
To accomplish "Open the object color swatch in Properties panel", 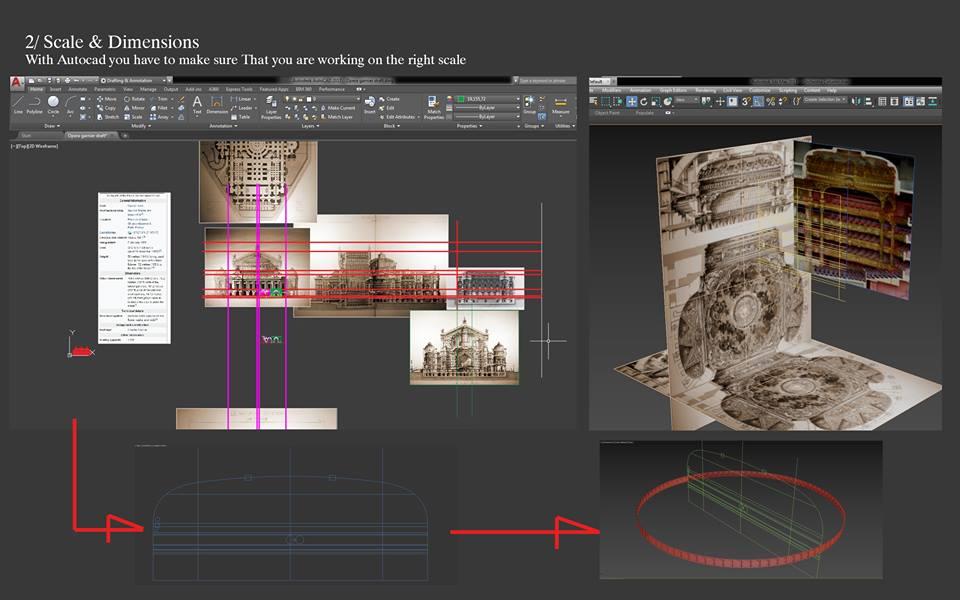I will pos(459,98).
